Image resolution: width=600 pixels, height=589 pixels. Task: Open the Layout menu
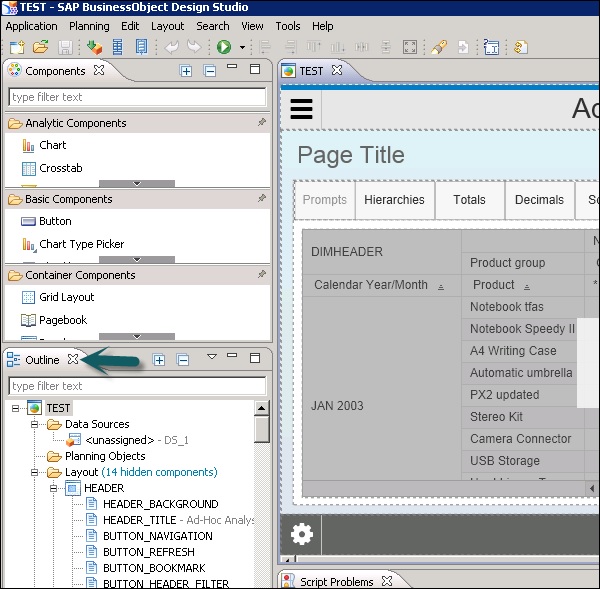[167, 26]
